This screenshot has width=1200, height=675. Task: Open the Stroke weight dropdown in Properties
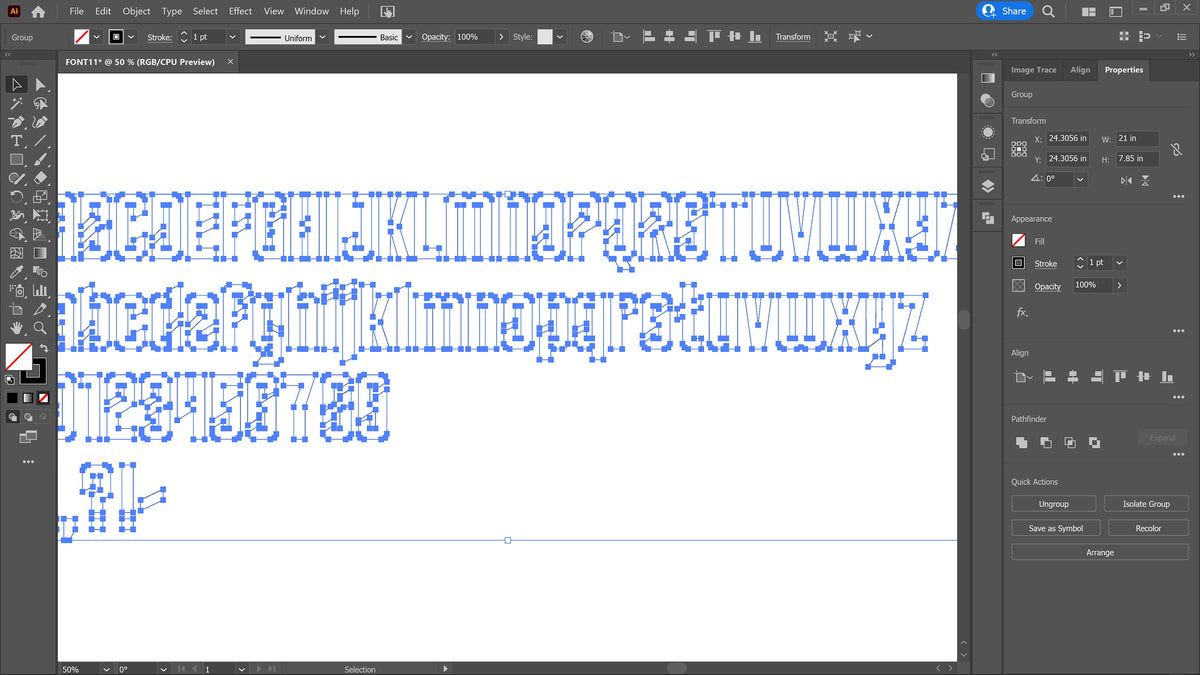[x=1119, y=263]
